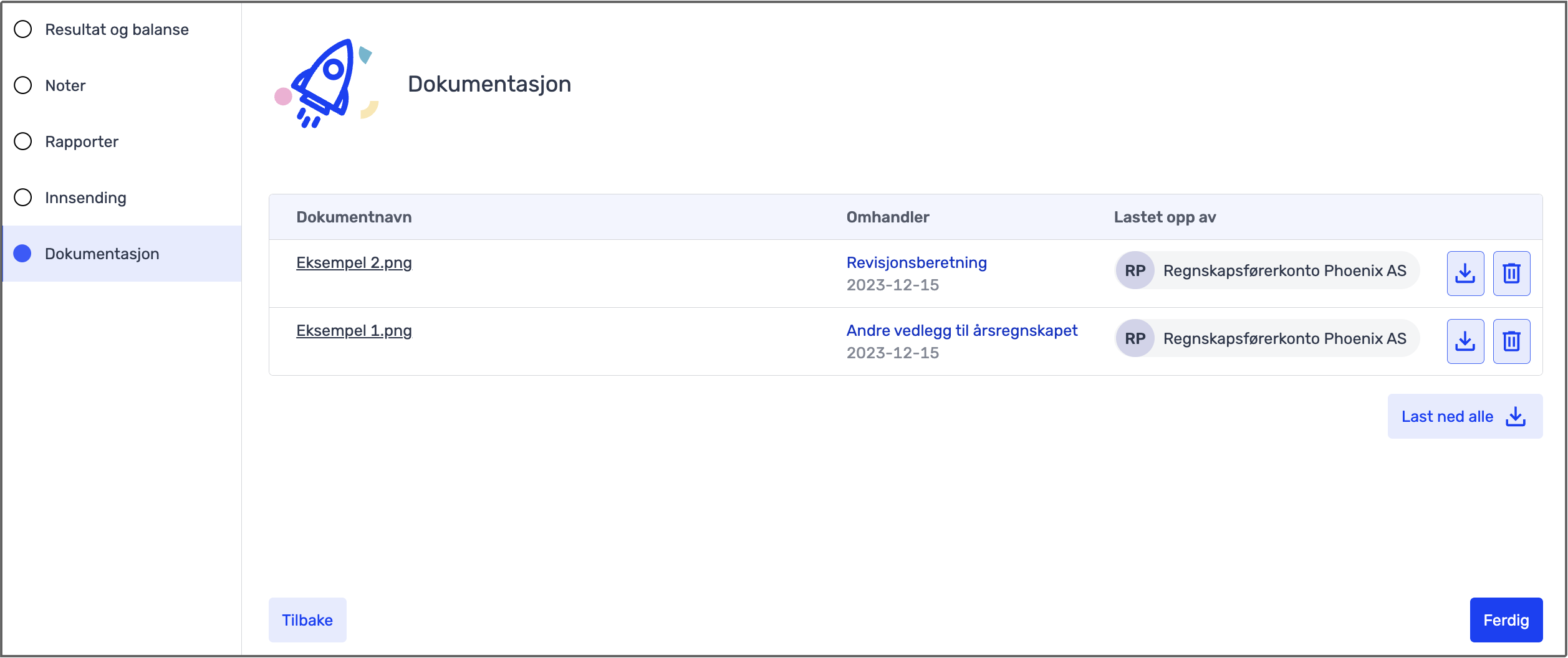Click the Revisjonsberetning link

(x=916, y=263)
